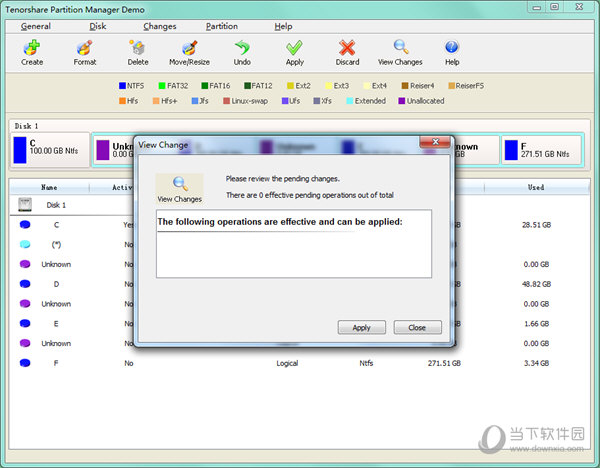
Task: Click the Undo green arrow icon
Action: tap(242, 48)
